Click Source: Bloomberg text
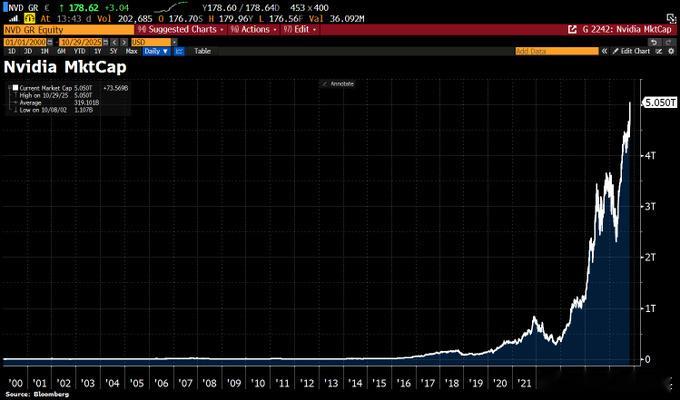 (x=37, y=394)
